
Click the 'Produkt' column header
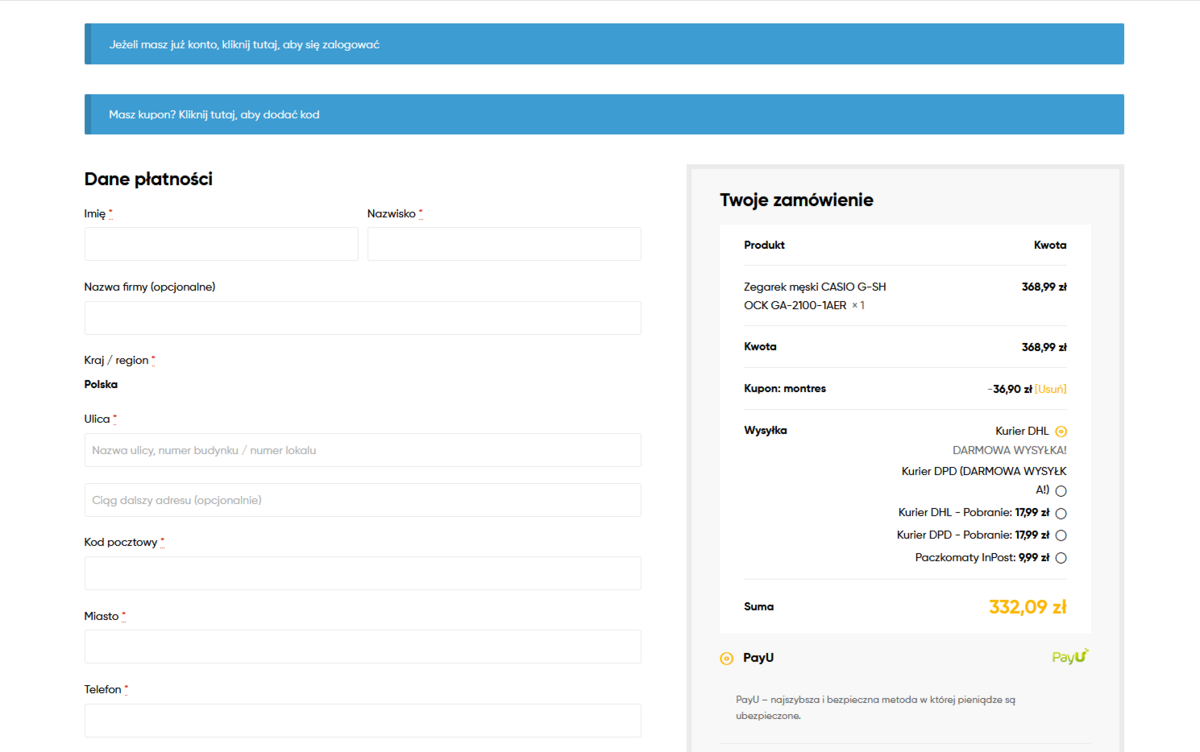765,245
